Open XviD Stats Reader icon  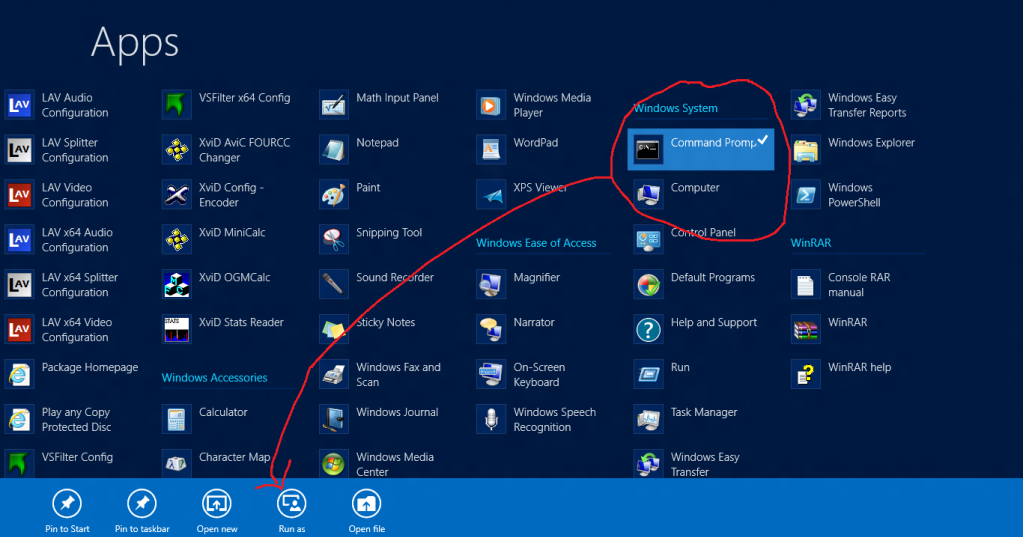[x=176, y=330]
